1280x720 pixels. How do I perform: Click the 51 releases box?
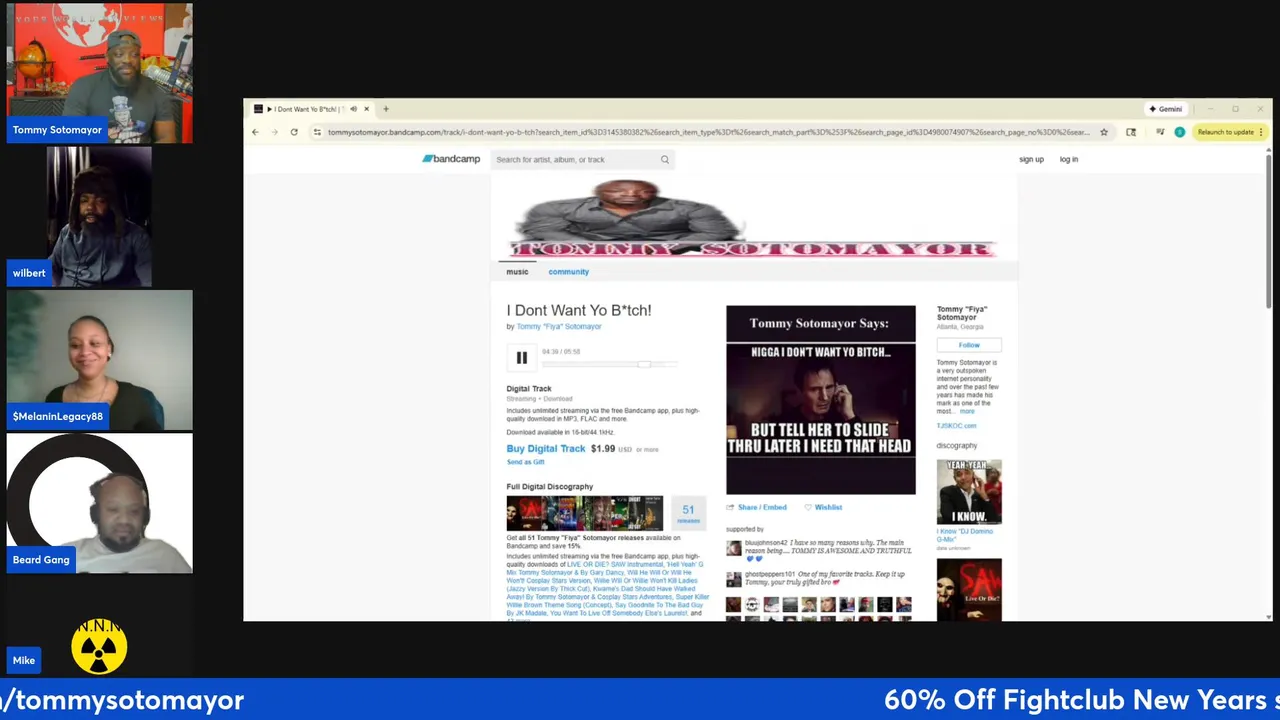pyautogui.click(x=688, y=513)
